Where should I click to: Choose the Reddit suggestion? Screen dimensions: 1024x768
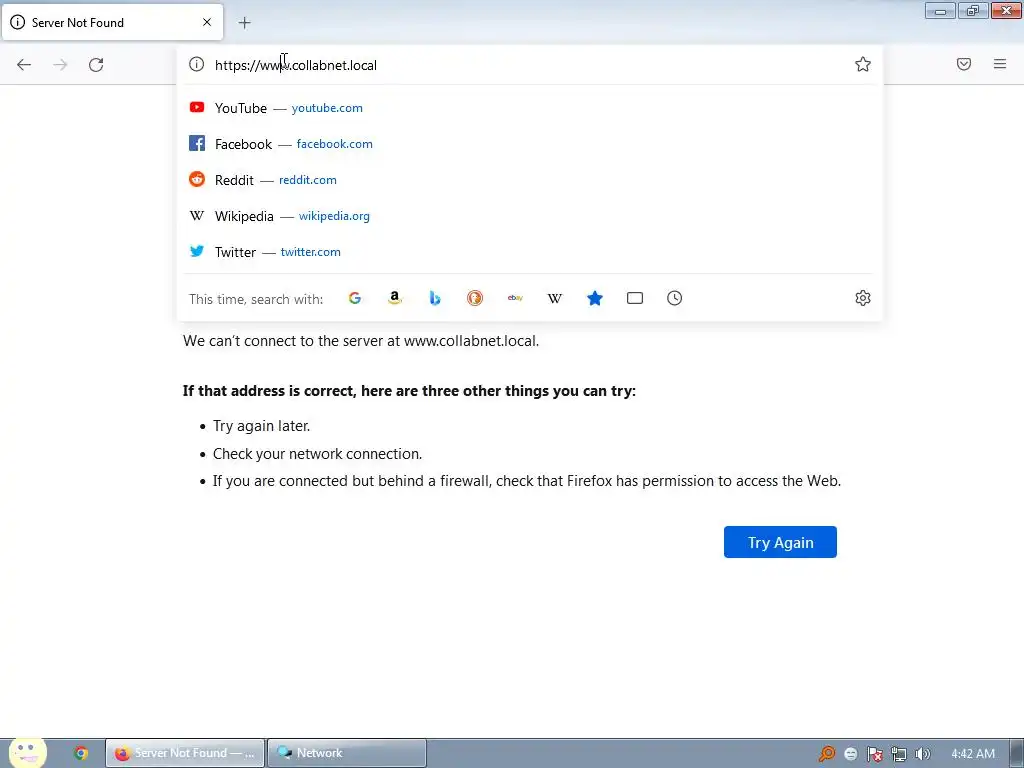point(530,180)
